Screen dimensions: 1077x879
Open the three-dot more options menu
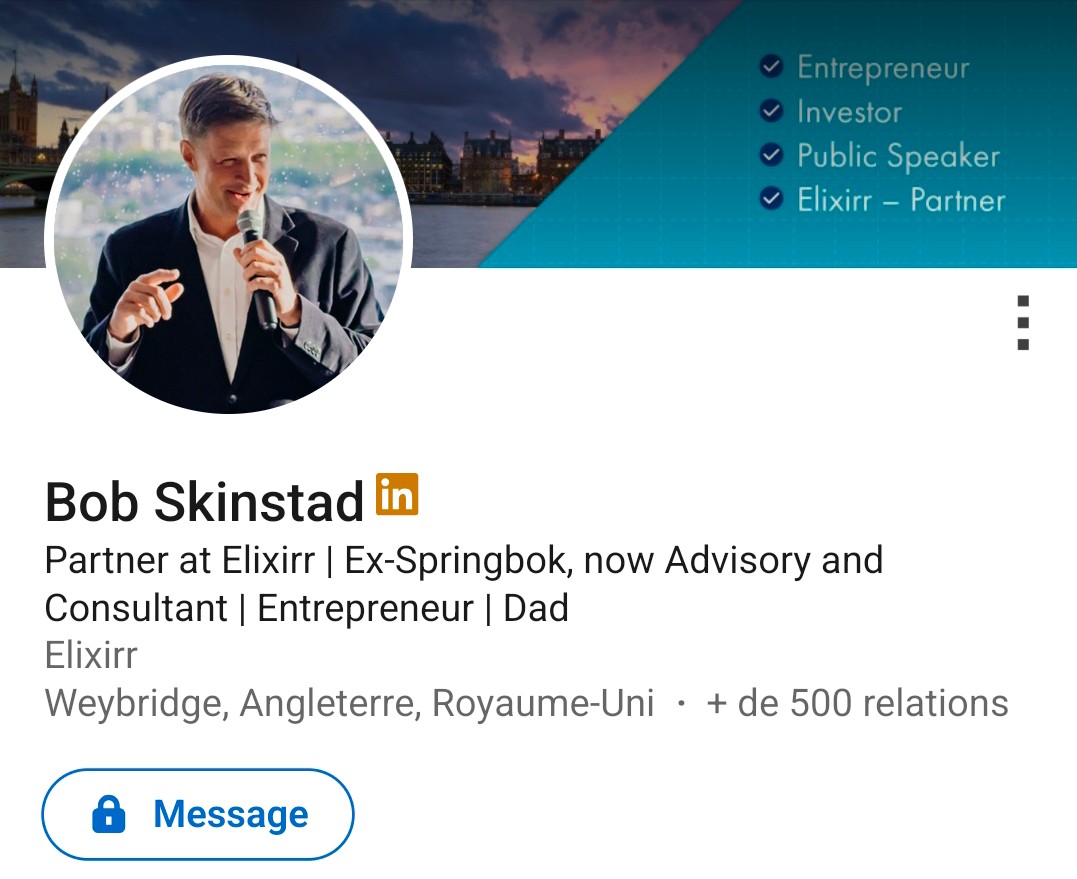coord(1022,322)
